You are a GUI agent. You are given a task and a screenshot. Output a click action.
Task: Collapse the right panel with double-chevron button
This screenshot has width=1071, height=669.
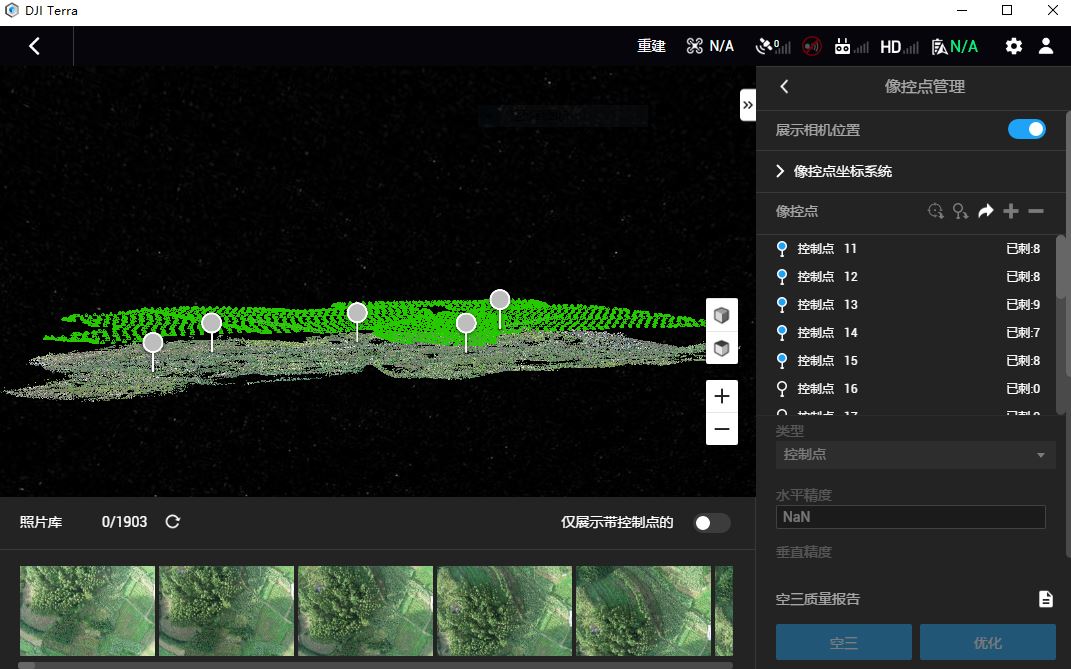click(748, 105)
